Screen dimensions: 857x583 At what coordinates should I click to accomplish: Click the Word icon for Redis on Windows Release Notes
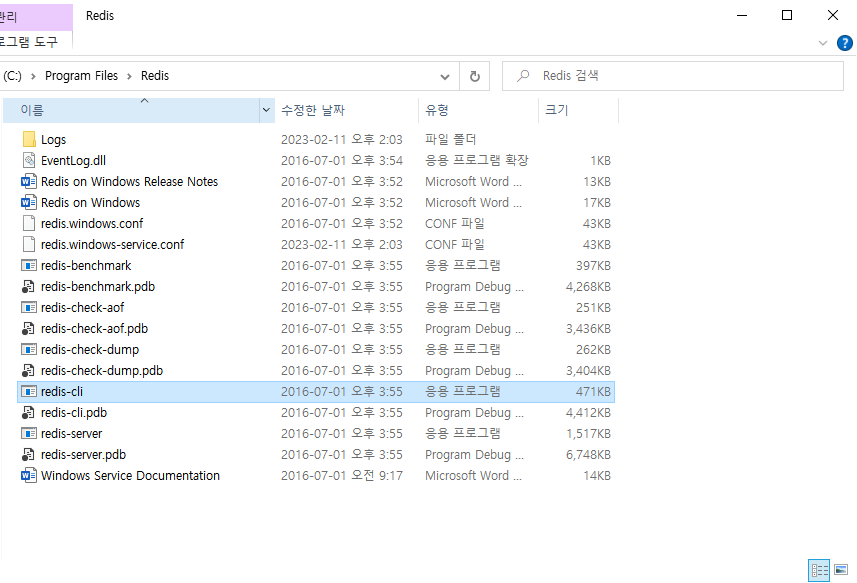(29, 181)
